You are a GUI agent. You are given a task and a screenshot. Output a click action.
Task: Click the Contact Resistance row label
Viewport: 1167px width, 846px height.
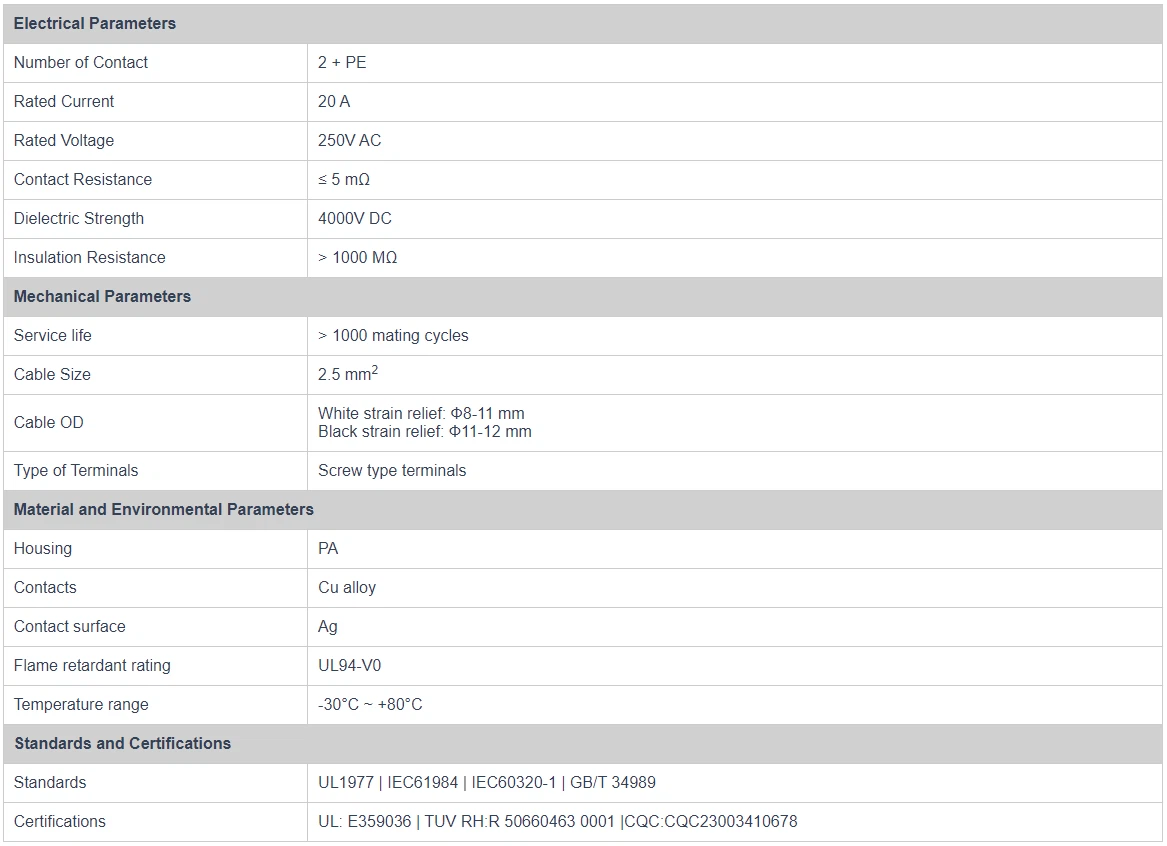(x=83, y=179)
